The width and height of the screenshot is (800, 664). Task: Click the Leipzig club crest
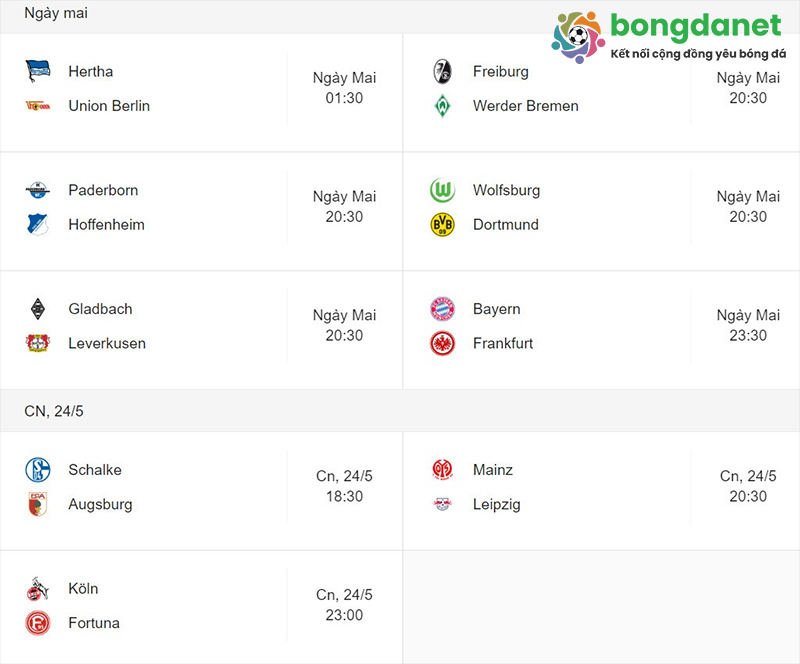pyautogui.click(x=444, y=504)
